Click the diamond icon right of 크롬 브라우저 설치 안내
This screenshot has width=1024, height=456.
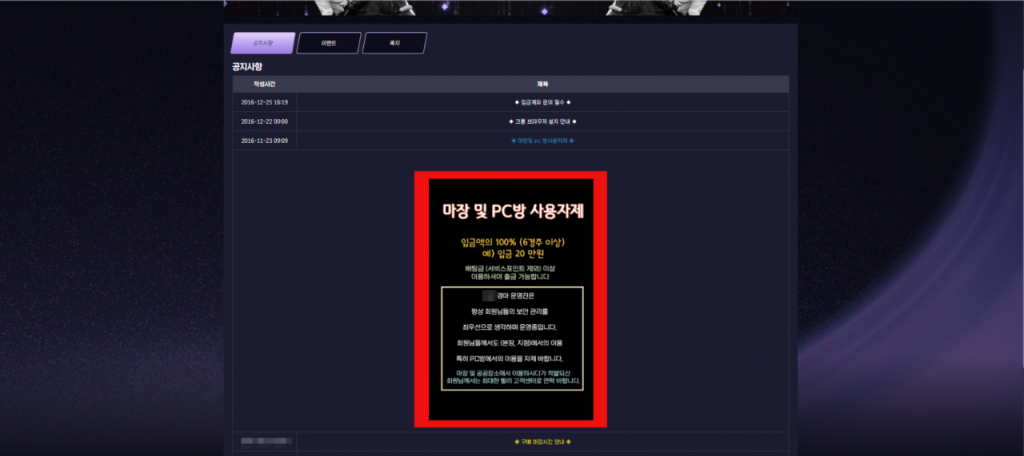574,121
